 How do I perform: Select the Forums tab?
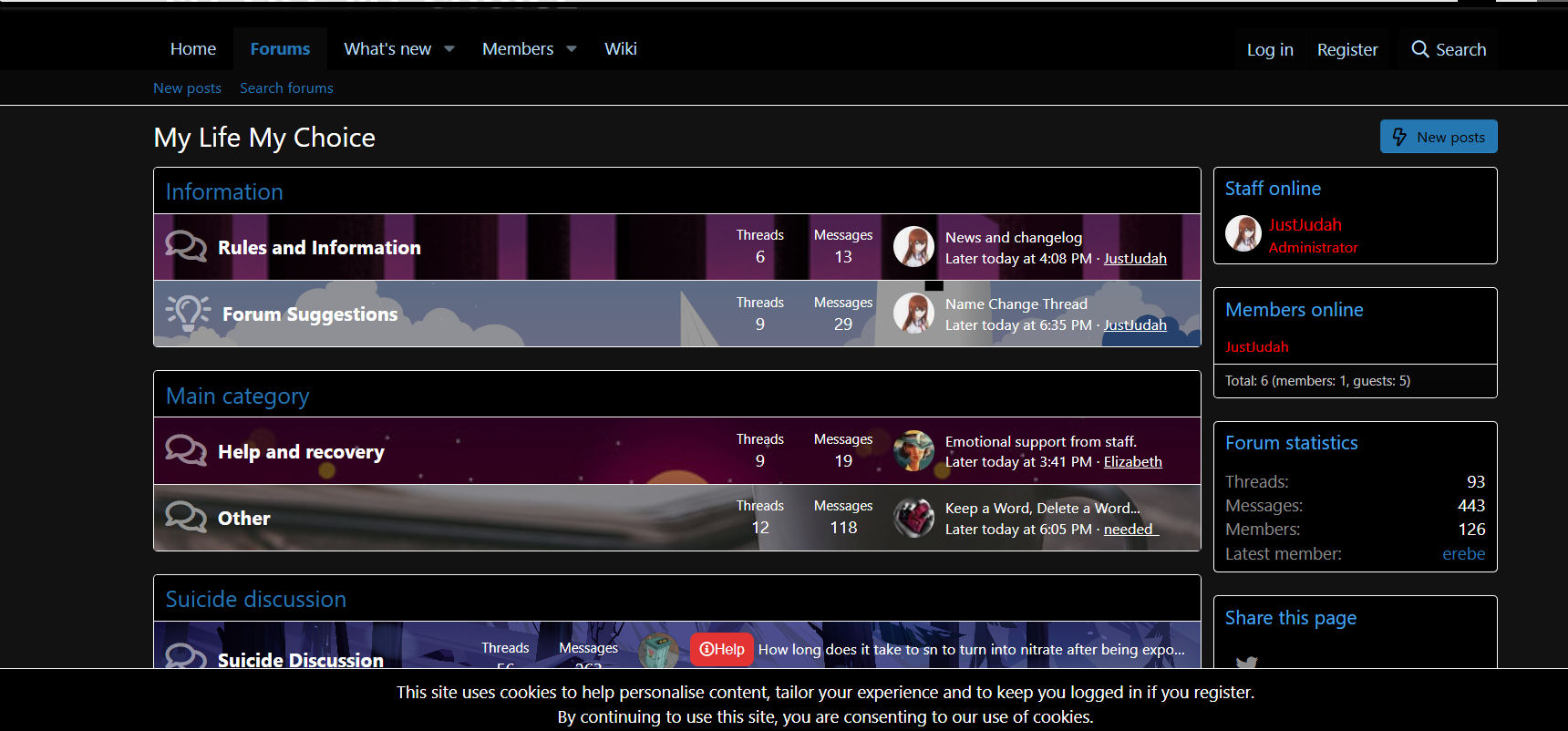280,49
